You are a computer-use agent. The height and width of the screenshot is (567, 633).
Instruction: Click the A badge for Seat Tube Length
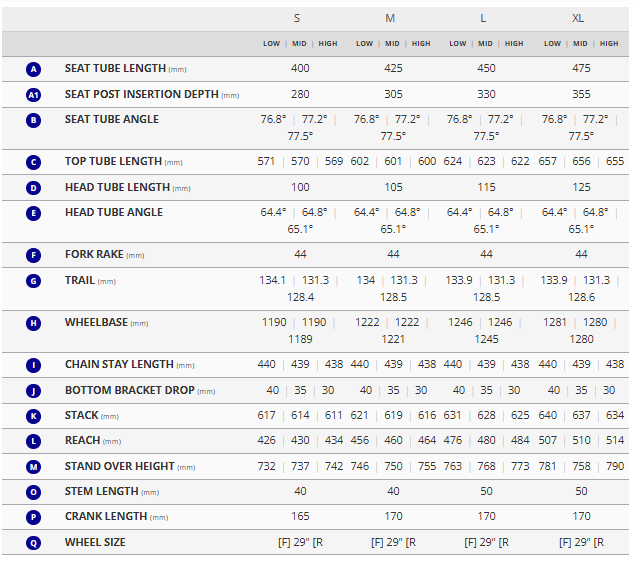click(x=34, y=69)
